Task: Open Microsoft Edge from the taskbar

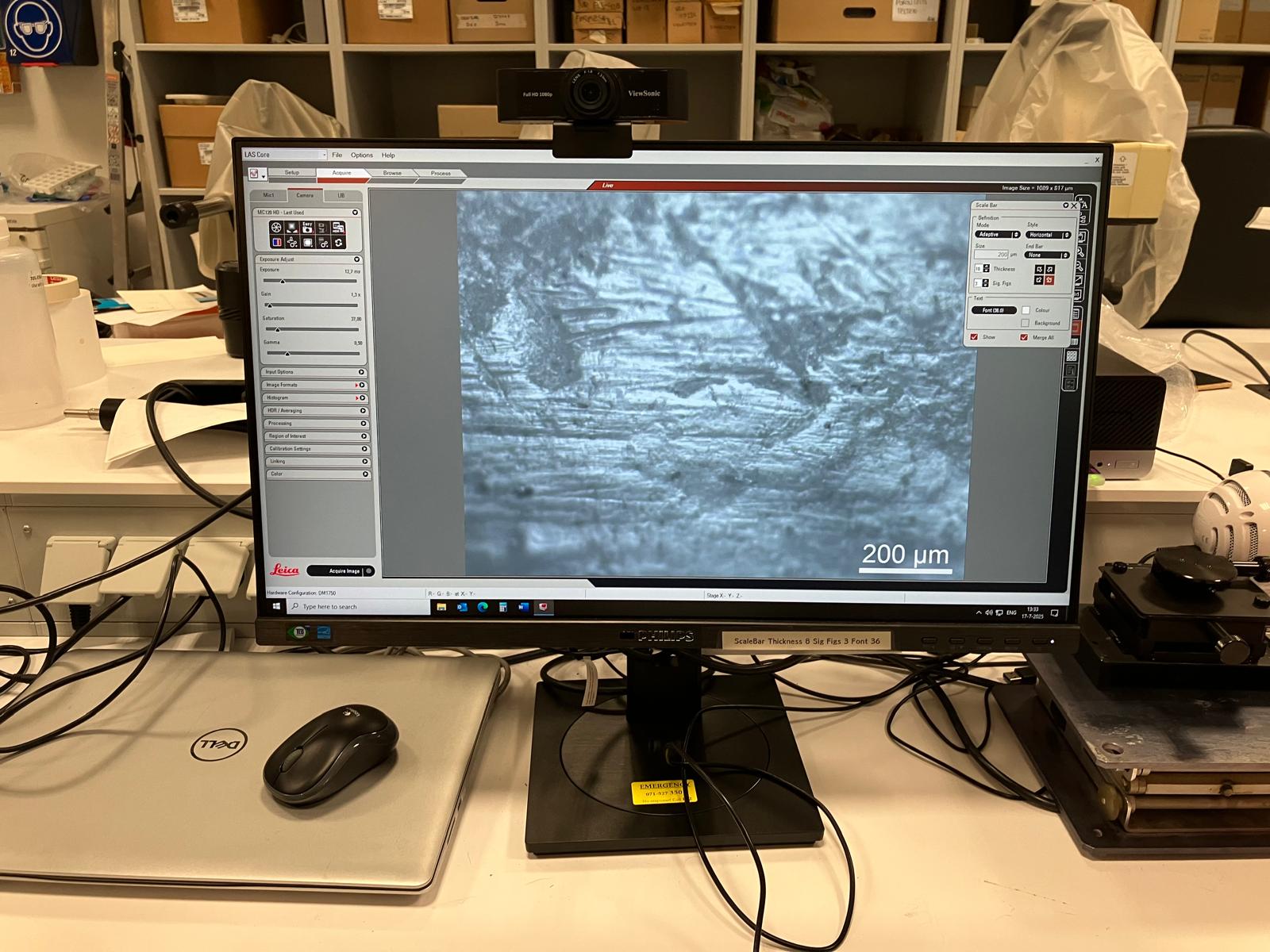Action: pos(483,607)
